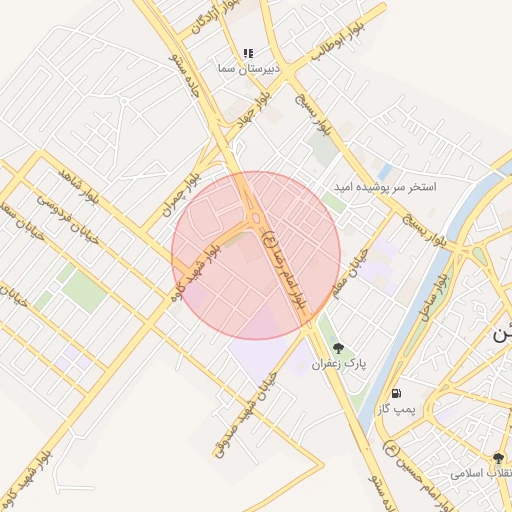This screenshot has width=512, height=512.
Task: Select the پارک زعفران place label
Action: pyautogui.click(x=339, y=363)
